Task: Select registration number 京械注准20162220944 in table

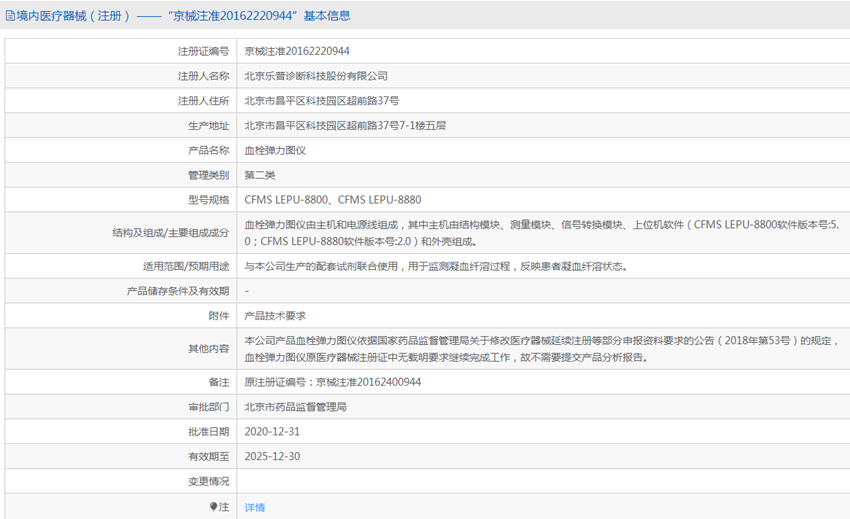Action: 297,51
